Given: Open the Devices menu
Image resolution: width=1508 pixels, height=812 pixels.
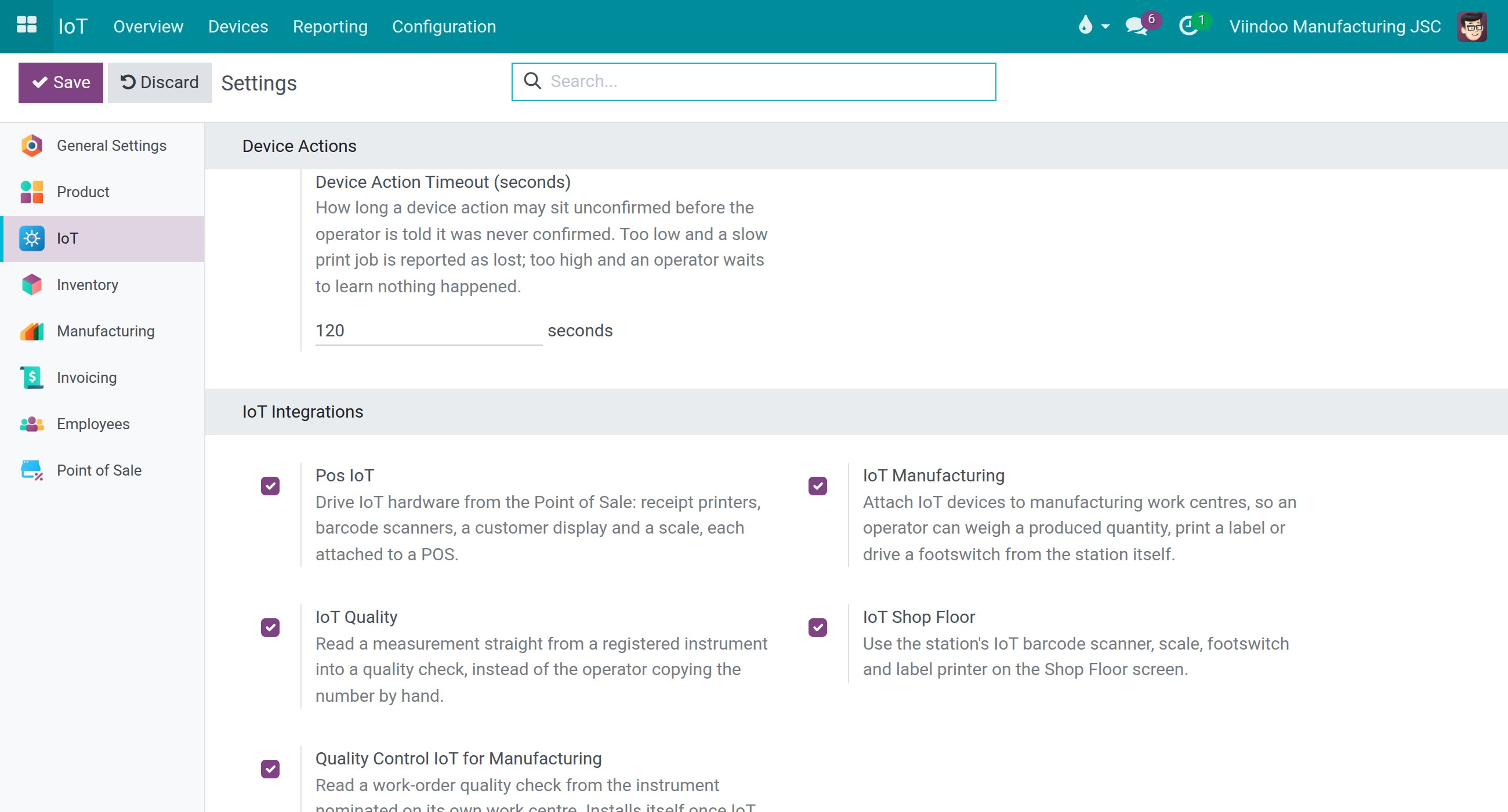Looking at the screenshot, I should click(238, 26).
